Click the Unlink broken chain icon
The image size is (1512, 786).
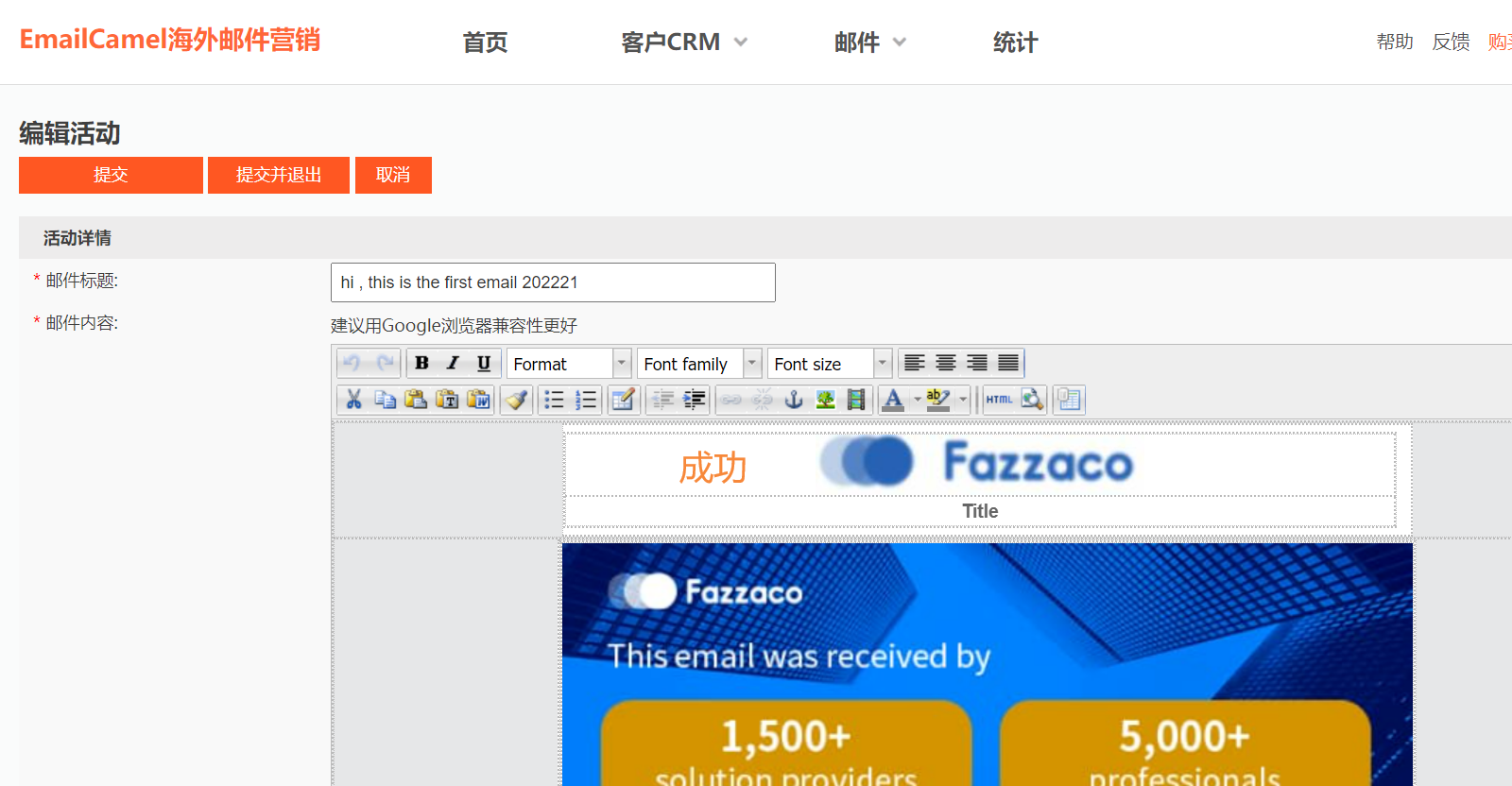(x=763, y=400)
